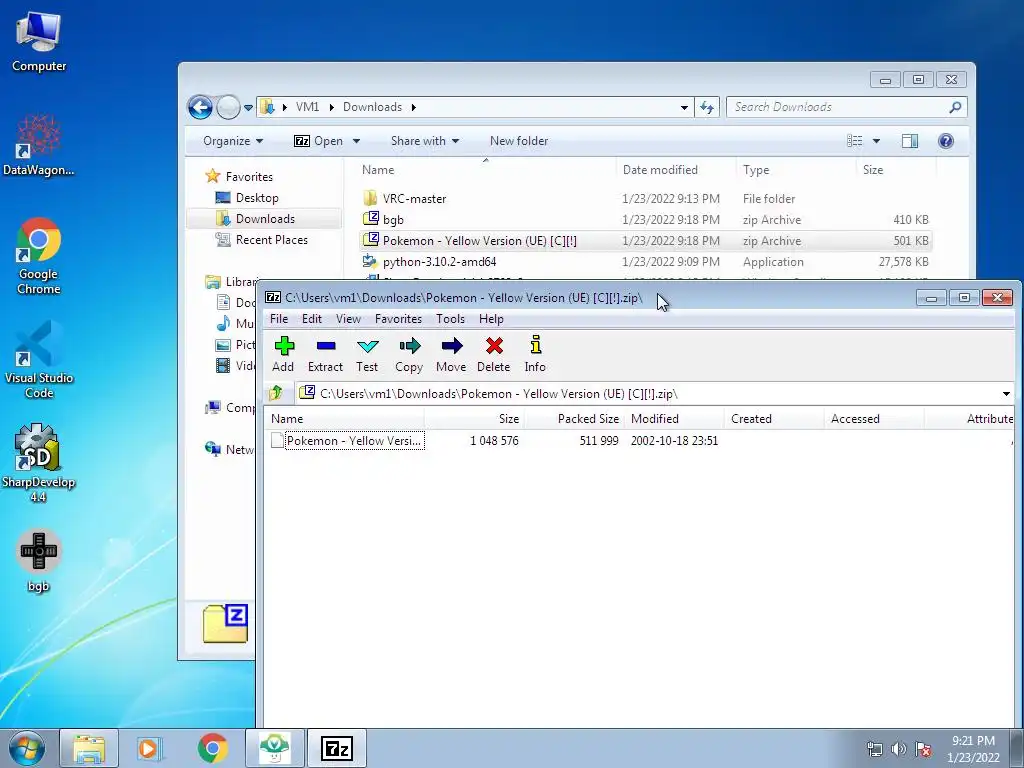Expand the Explorer address bar history dropdown
Viewport: 1024px width, 768px height.
pos(684,107)
